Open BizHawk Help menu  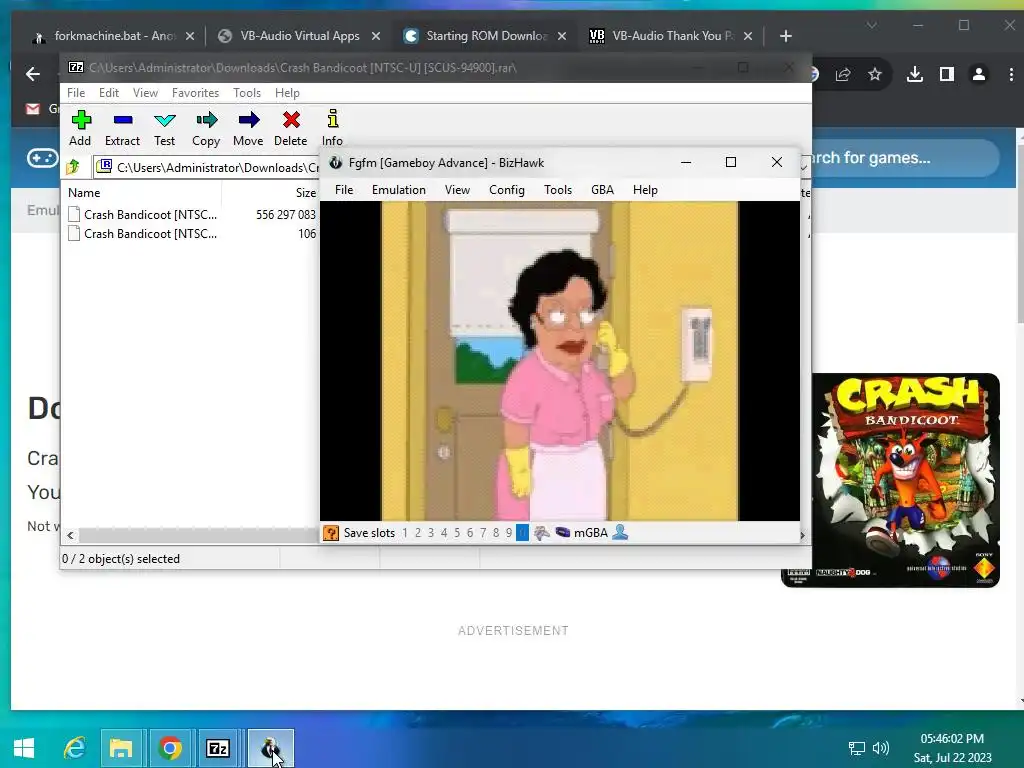coord(645,190)
